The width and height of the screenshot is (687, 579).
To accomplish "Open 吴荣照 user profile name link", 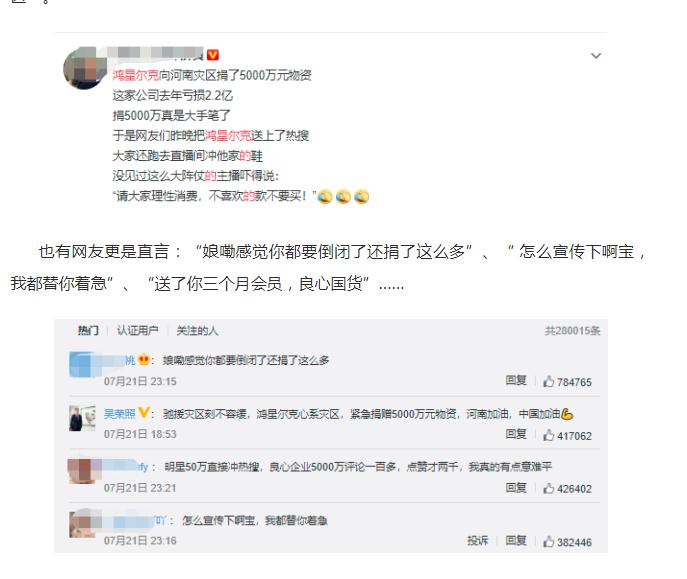I will tap(119, 413).
